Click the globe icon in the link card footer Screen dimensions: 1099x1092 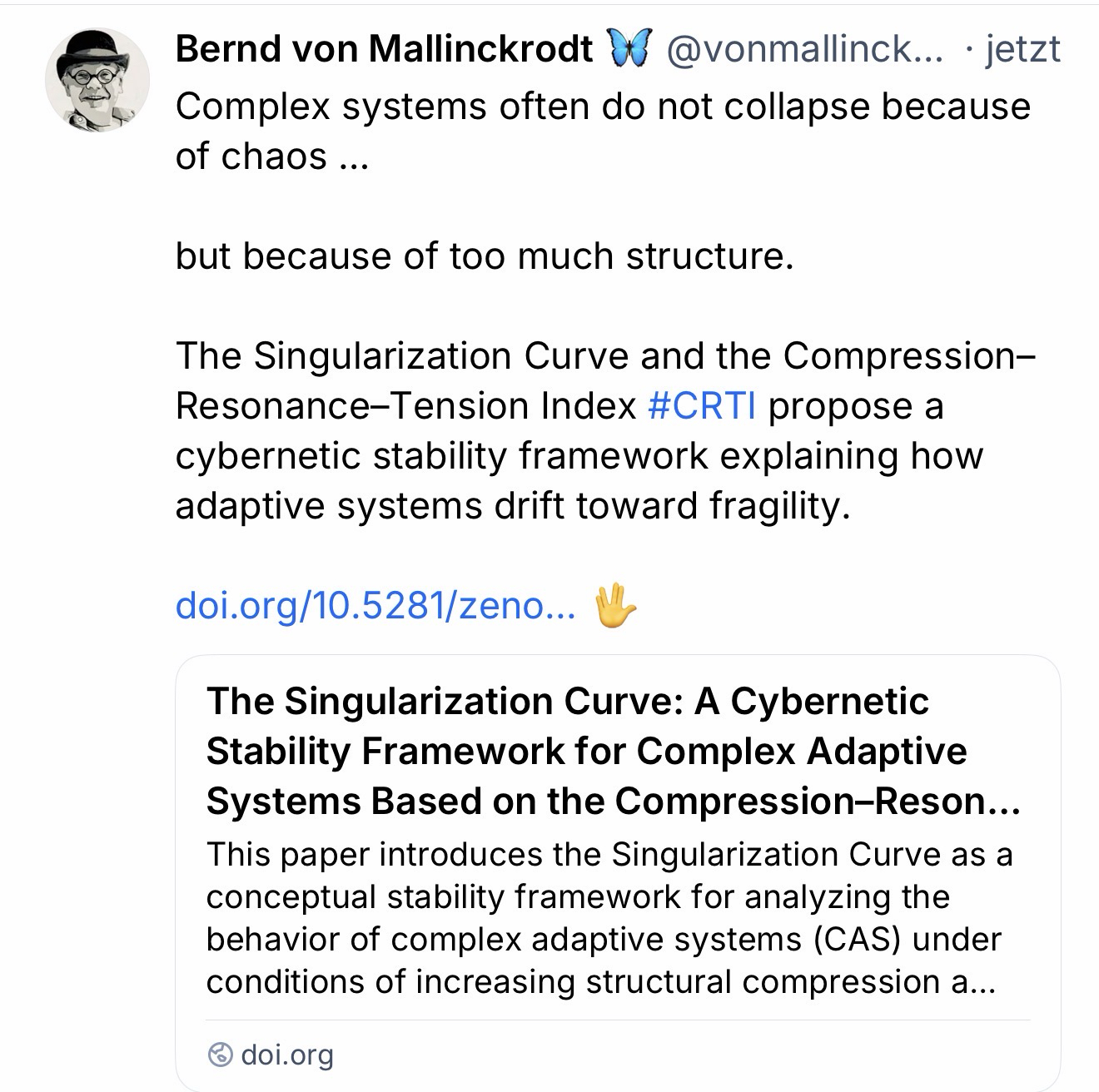[x=220, y=1055]
